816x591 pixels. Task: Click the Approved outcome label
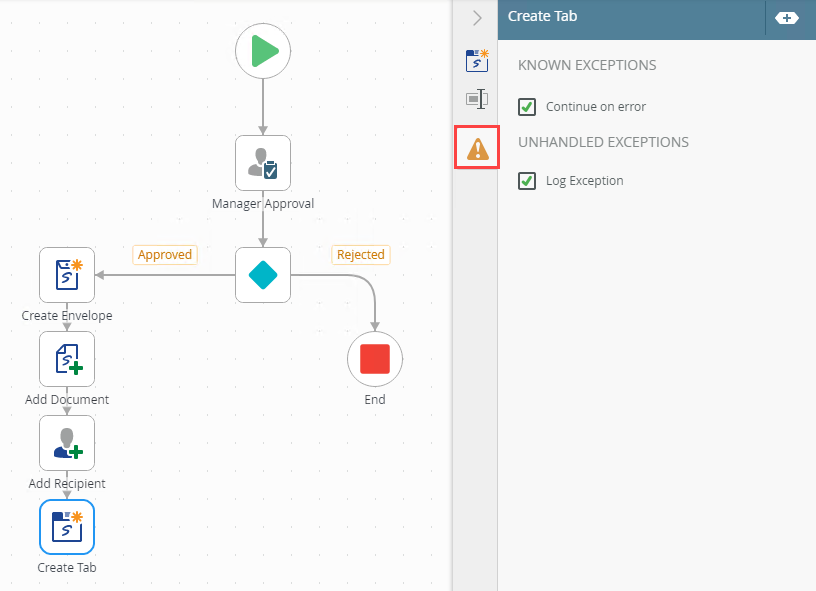click(165, 255)
